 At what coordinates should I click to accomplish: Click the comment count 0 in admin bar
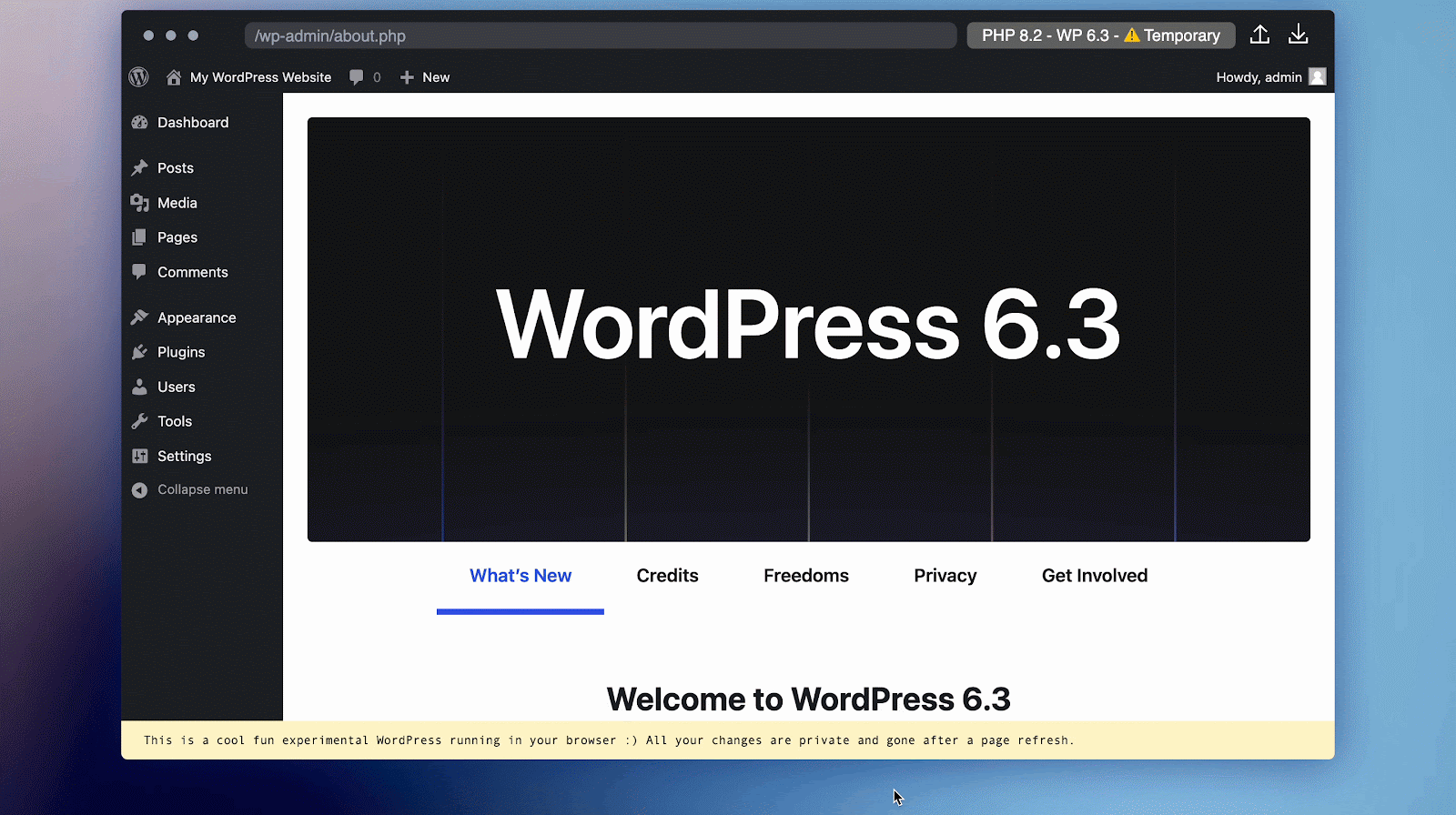tap(377, 77)
